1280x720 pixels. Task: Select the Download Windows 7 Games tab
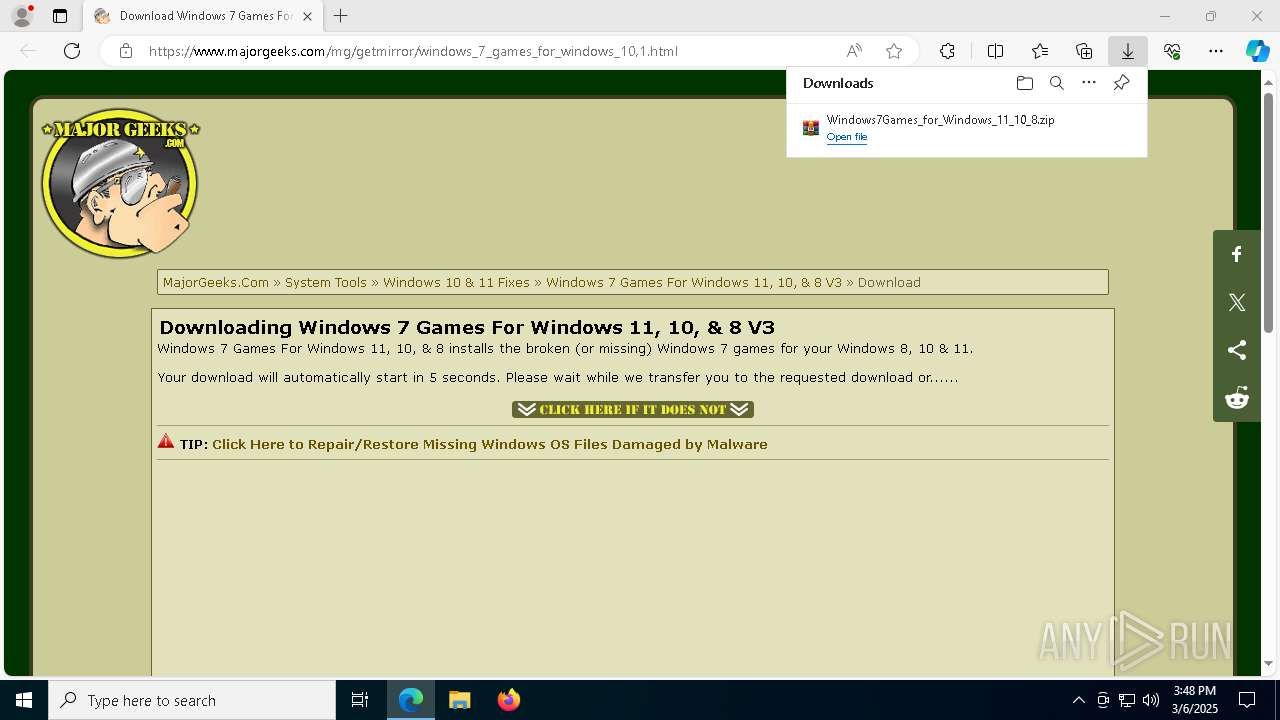click(x=203, y=16)
